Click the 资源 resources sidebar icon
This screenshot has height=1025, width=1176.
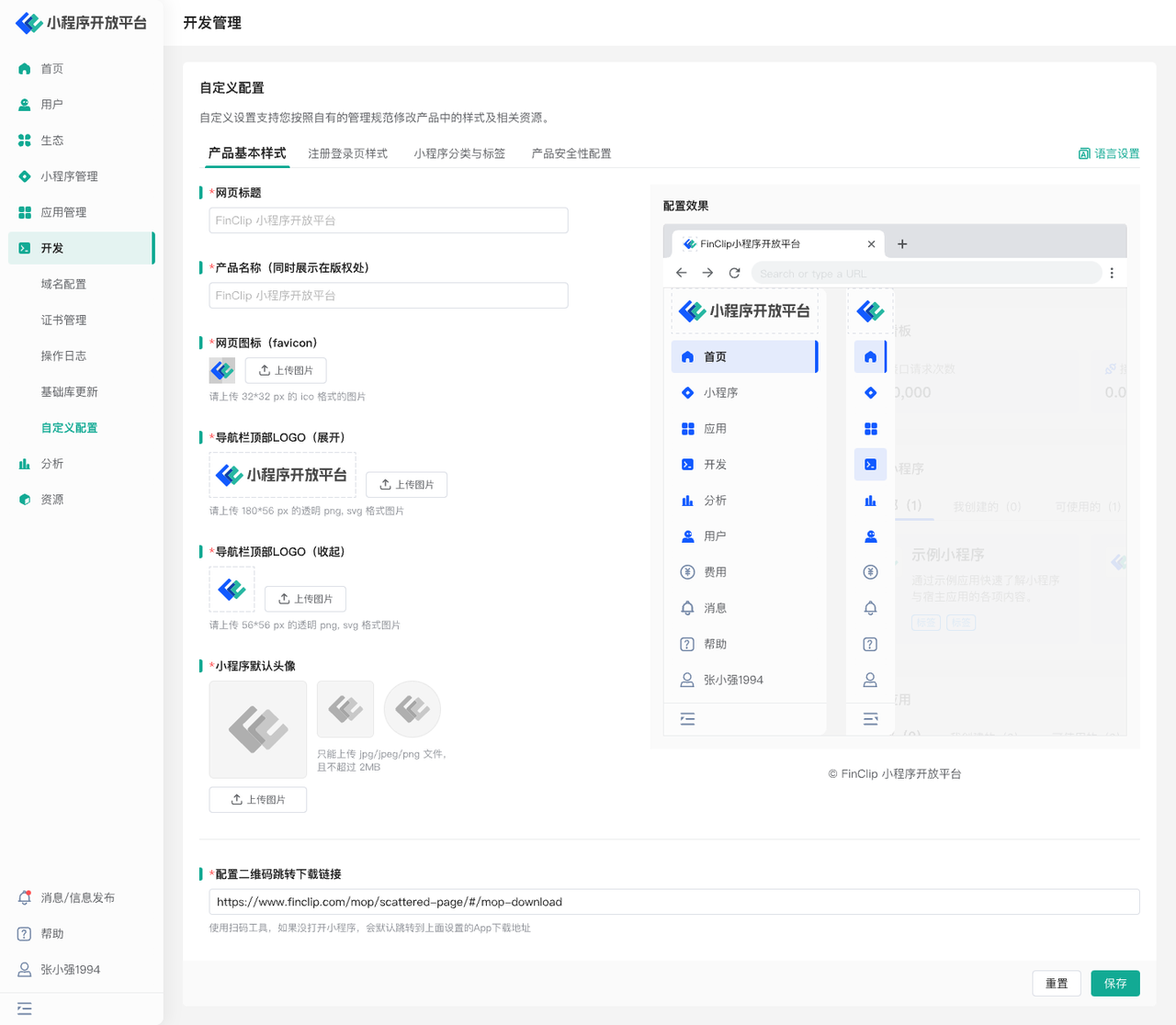25,500
